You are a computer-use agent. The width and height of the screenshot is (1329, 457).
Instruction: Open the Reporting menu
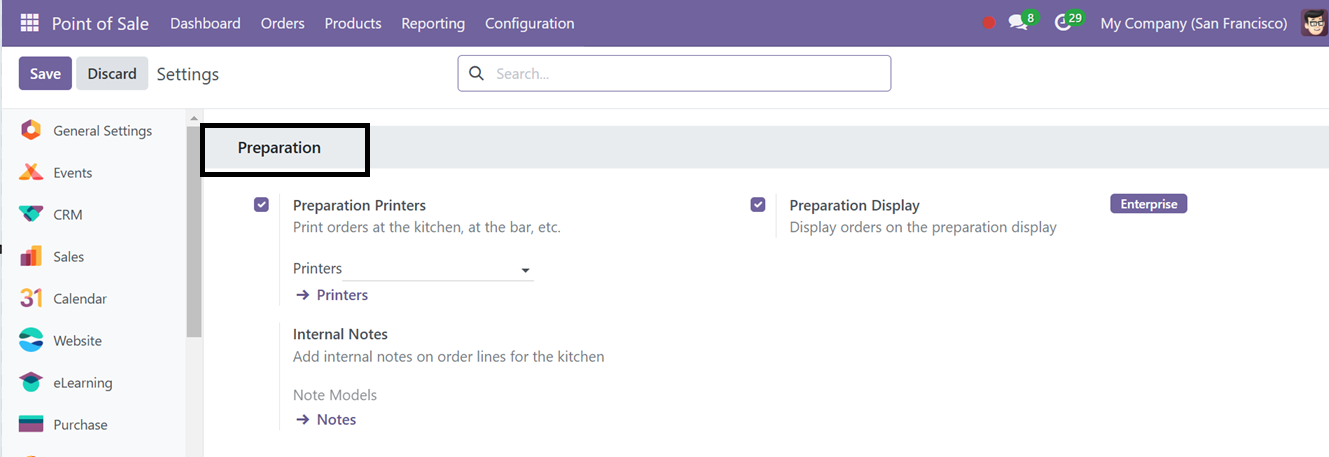pos(433,23)
